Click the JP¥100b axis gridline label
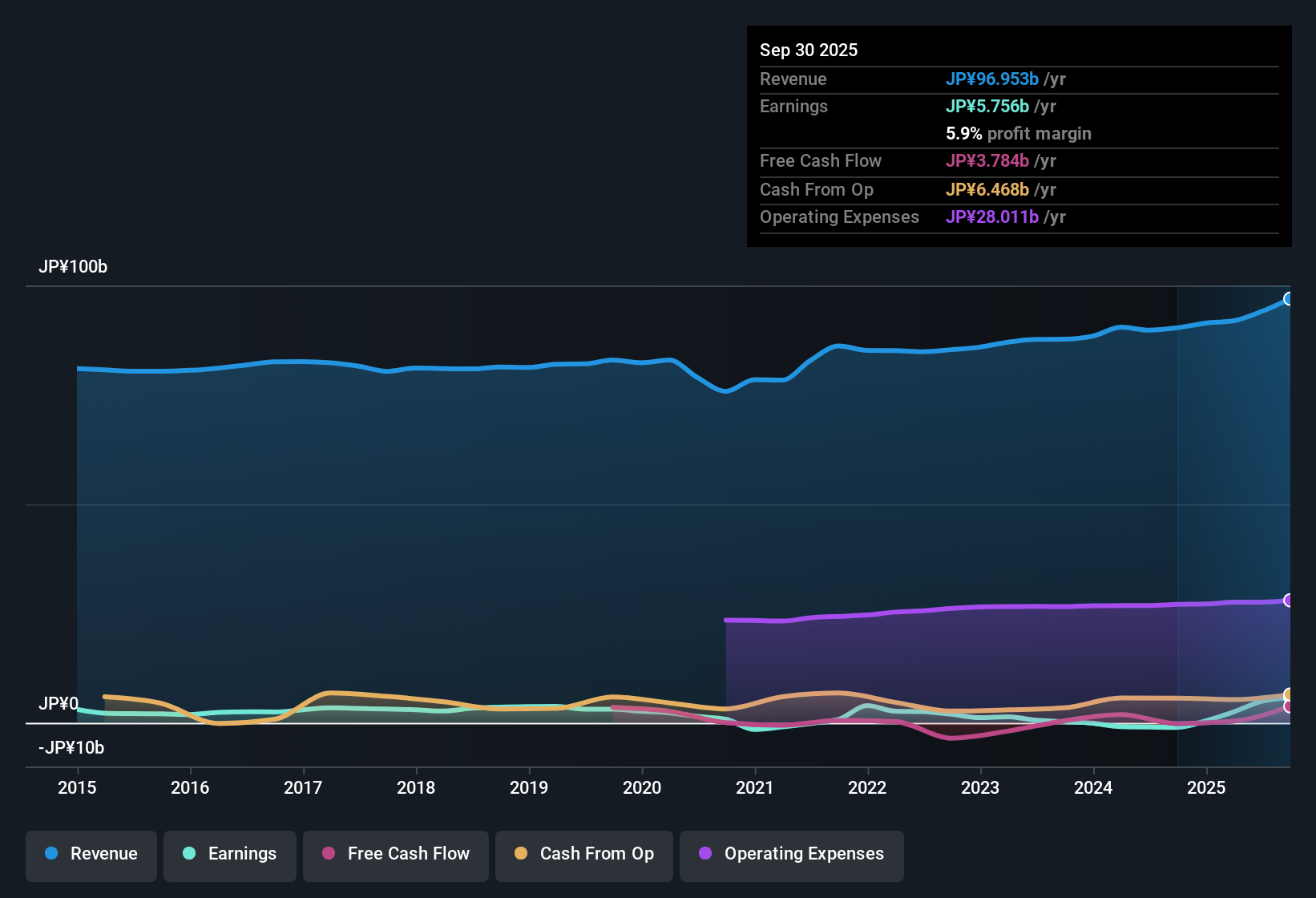Screen dimensions: 1316x898 [73, 267]
